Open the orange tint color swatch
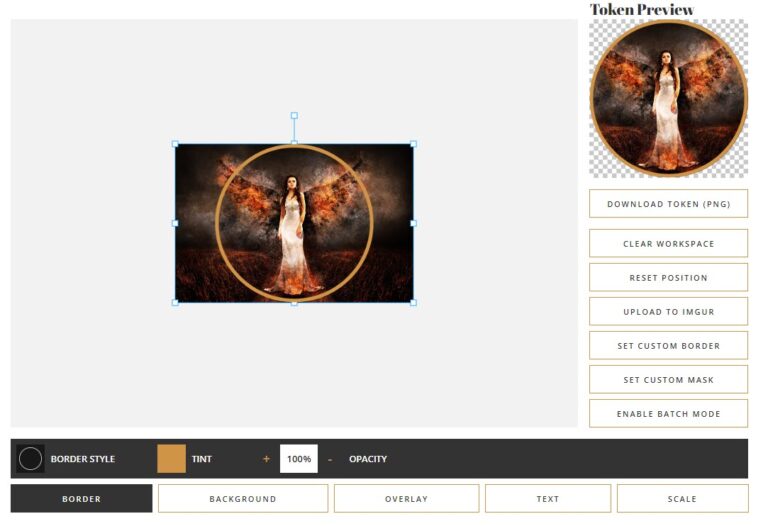This screenshot has height=526, width=768. 171,459
